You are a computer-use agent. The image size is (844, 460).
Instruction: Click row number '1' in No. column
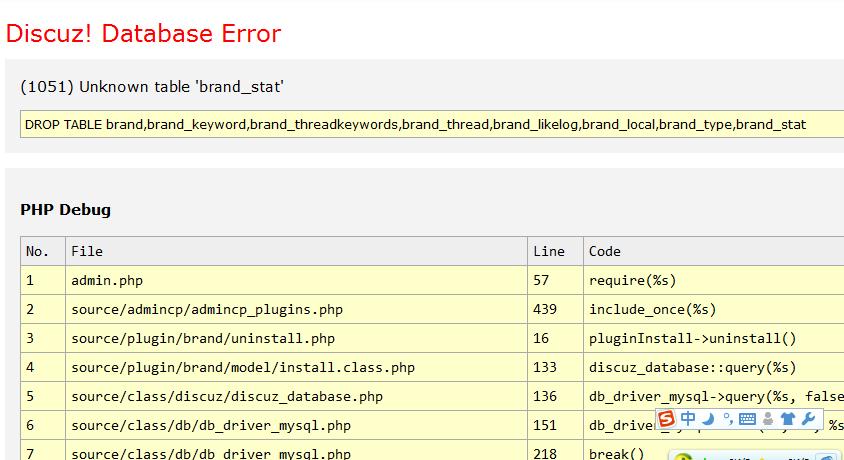pos(43,280)
